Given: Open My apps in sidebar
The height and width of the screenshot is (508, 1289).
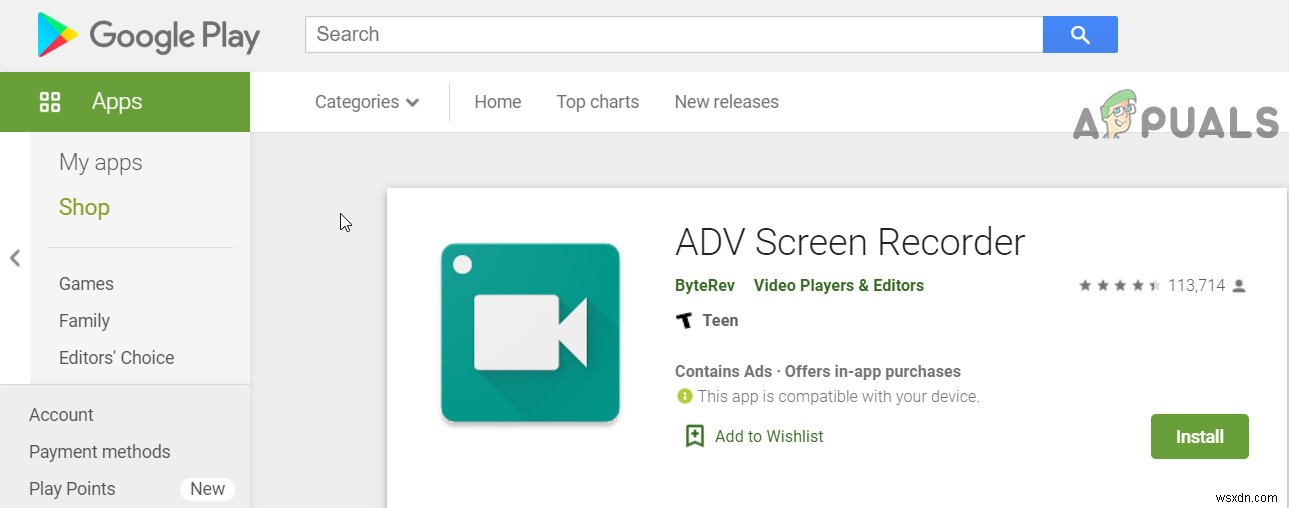Looking at the screenshot, I should (101, 162).
